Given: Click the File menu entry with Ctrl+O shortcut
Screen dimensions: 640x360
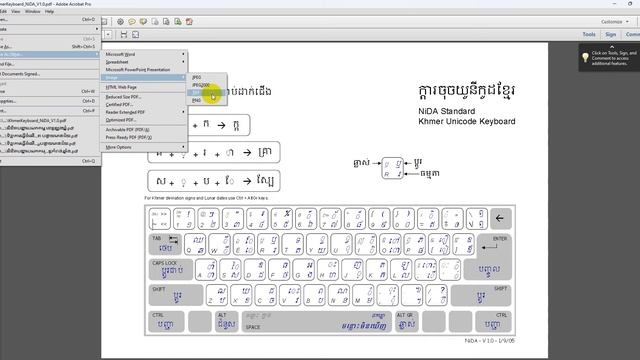Looking at the screenshot, I should (49, 19).
